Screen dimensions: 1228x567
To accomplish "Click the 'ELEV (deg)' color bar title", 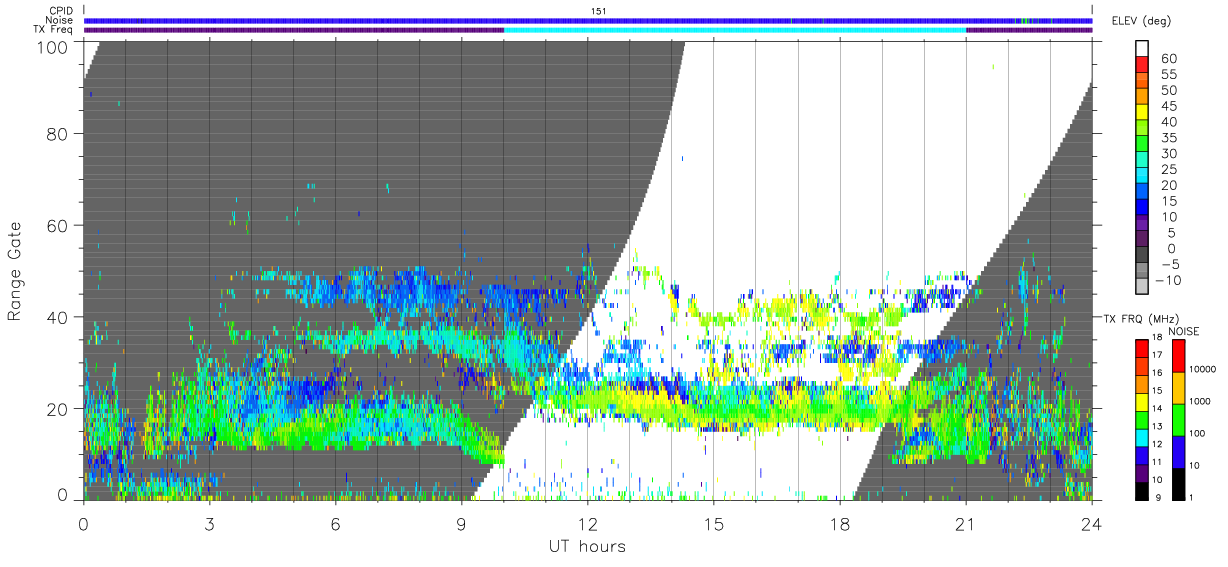I will click(x=1142, y=20).
